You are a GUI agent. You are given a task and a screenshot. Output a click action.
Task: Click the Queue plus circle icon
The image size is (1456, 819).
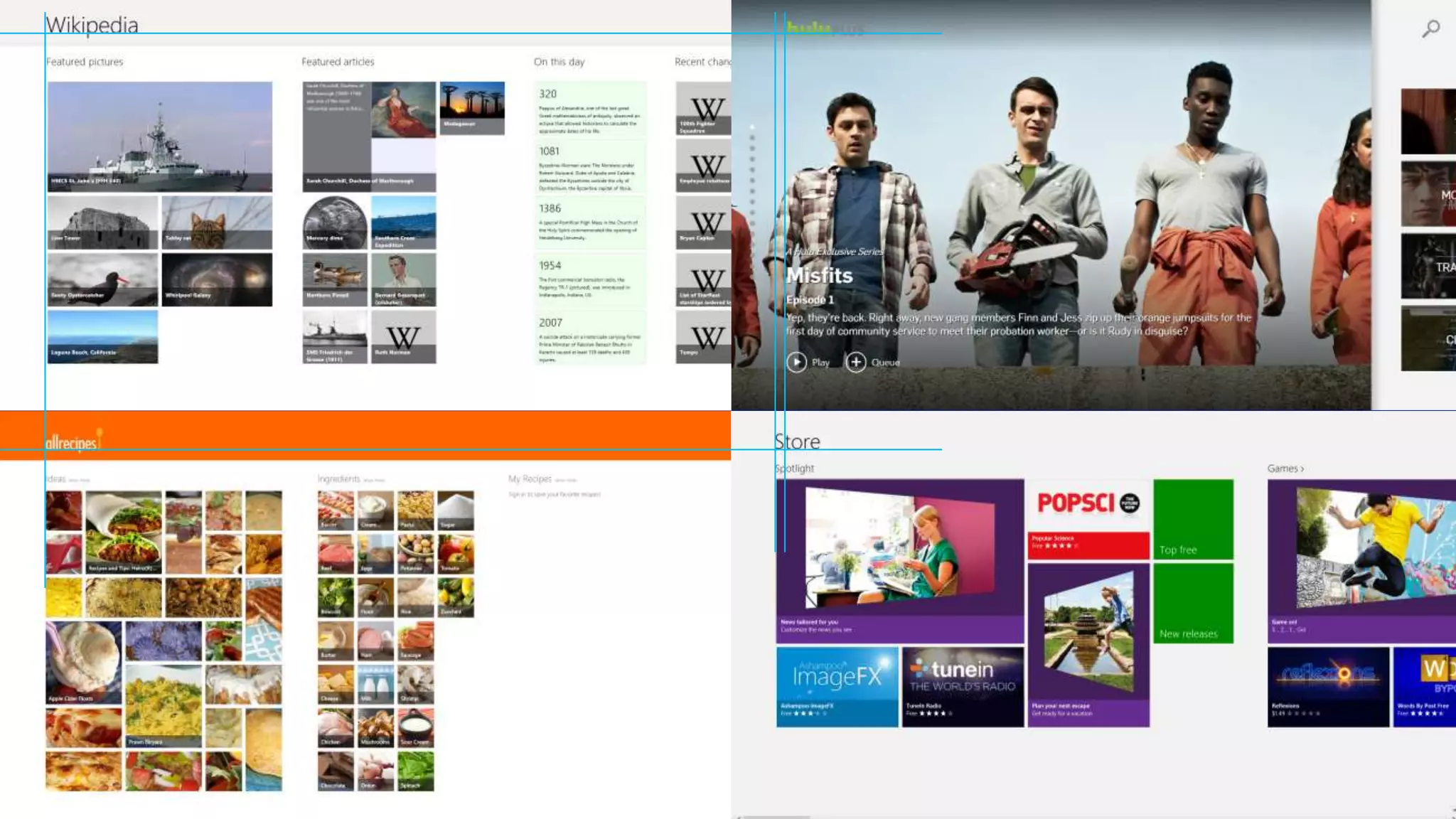pyautogui.click(x=855, y=362)
